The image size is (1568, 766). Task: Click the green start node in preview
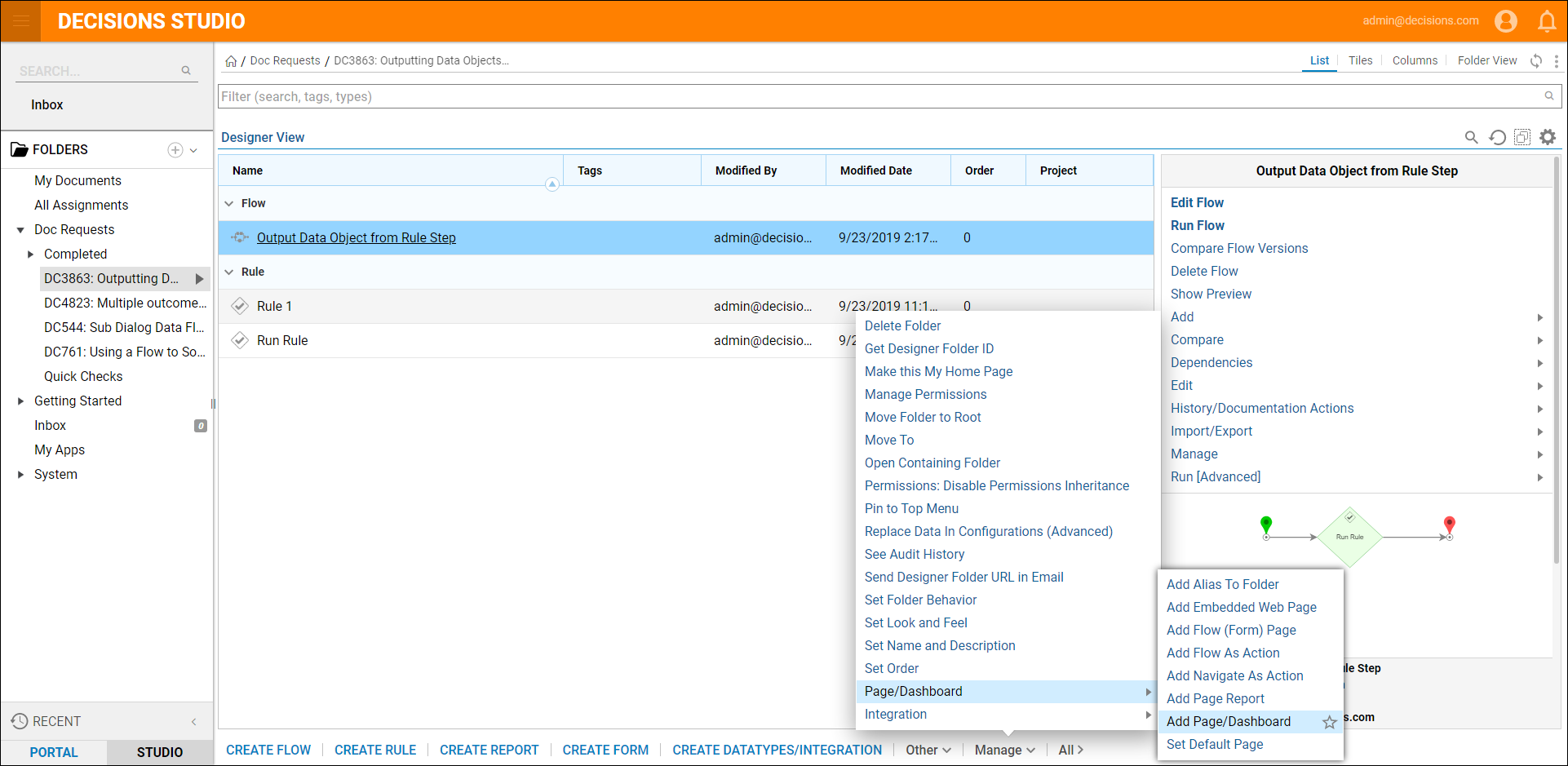[x=1266, y=526]
